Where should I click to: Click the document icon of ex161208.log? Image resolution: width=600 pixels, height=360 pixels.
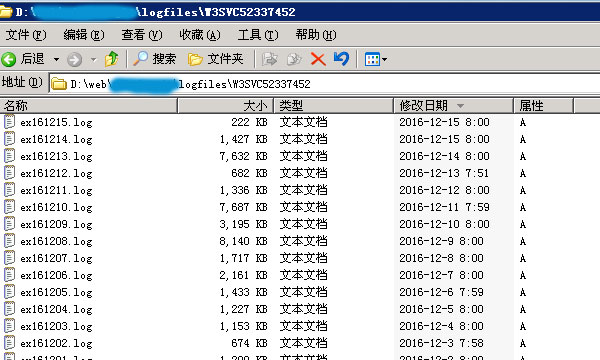click(10, 241)
